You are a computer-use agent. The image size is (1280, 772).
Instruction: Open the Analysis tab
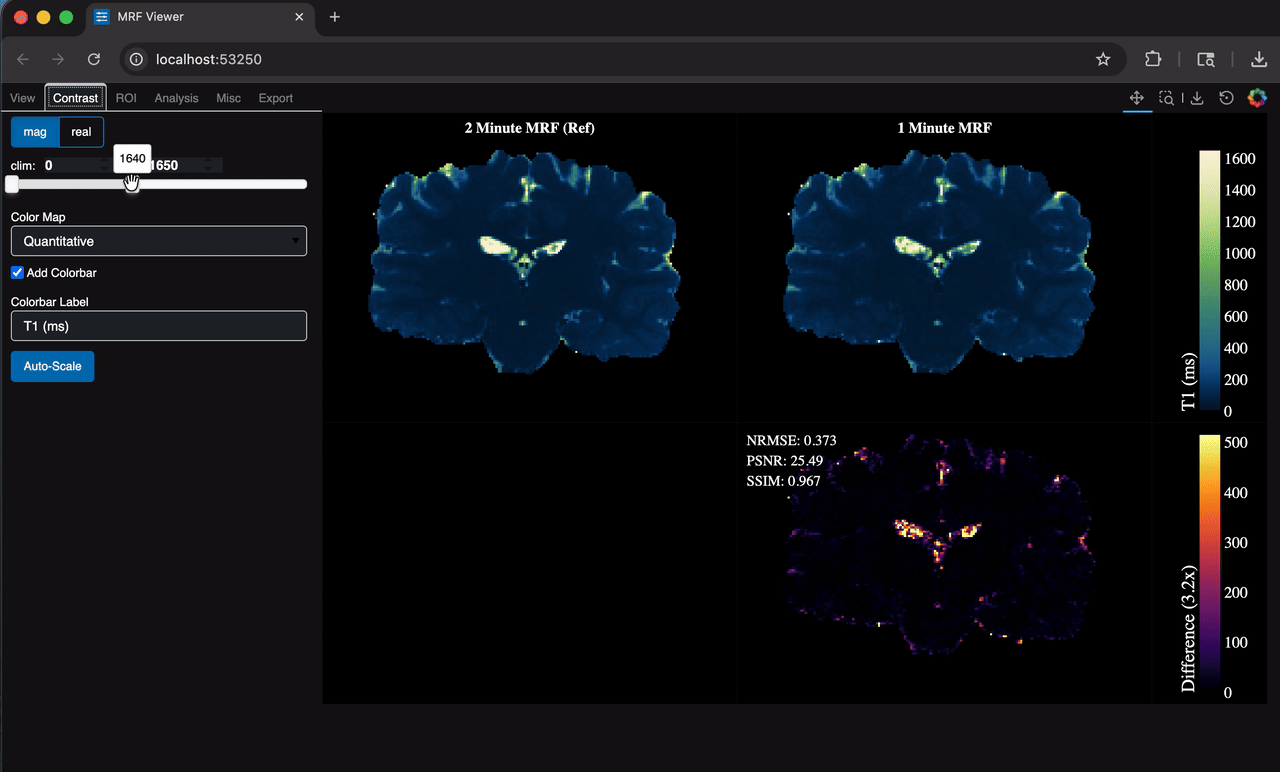pos(176,98)
